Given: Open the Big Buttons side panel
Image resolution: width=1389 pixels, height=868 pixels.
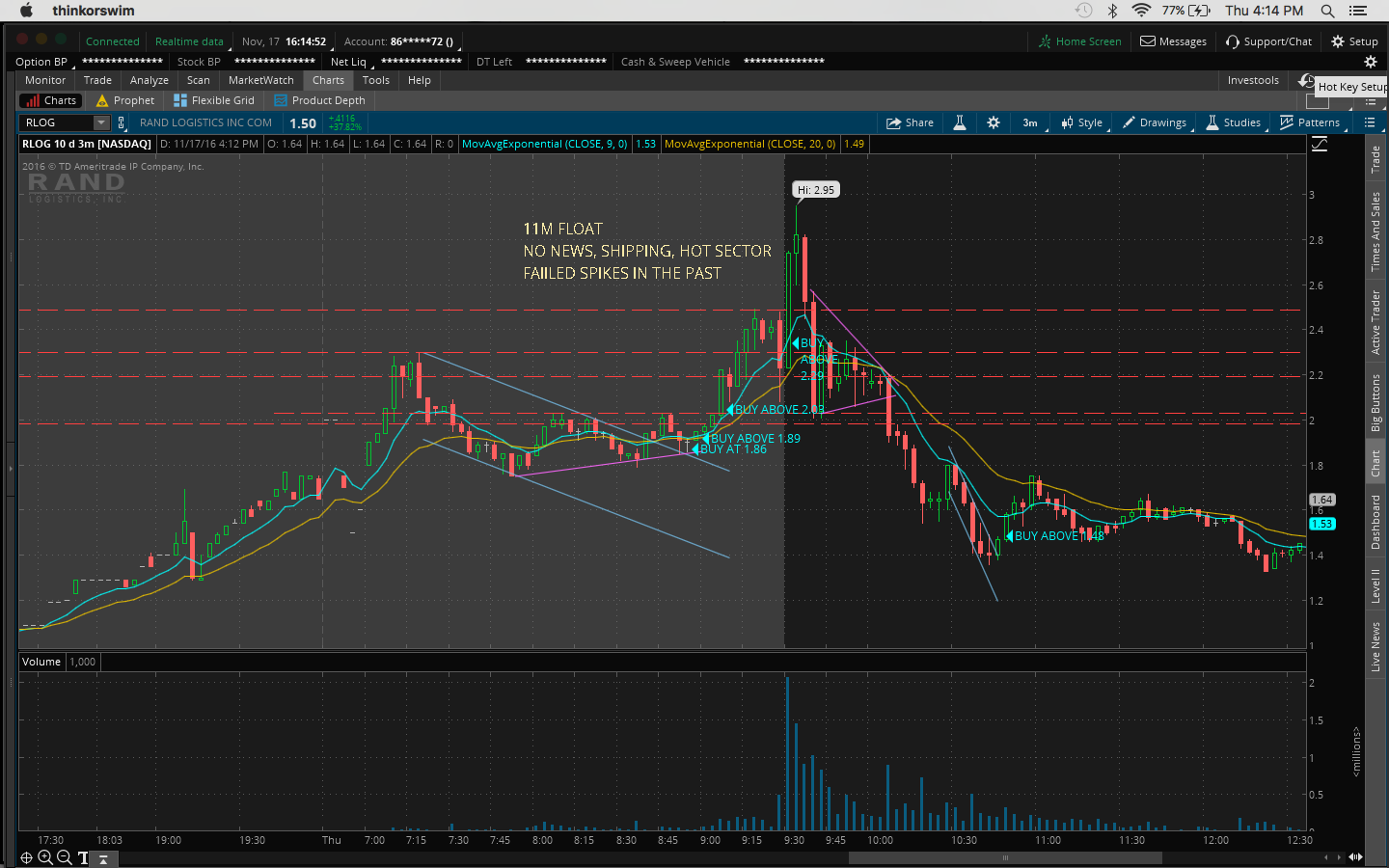Looking at the screenshot, I should click(x=1375, y=402).
